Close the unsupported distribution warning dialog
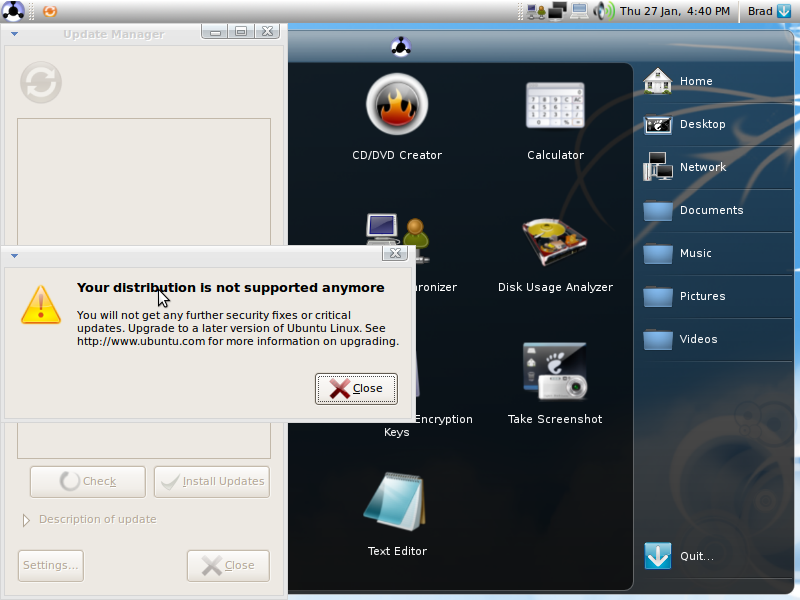Image resolution: width=800 pixels, height=600 pixels. [356, 389]
